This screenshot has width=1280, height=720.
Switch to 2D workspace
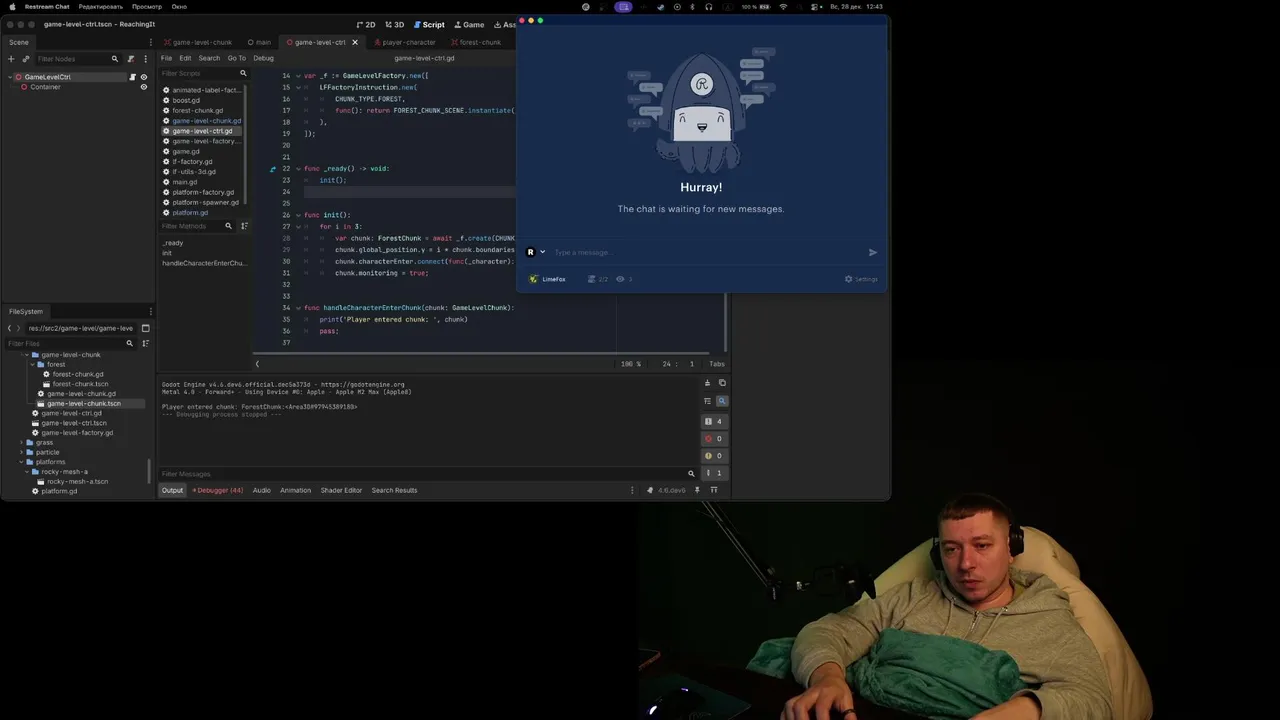(x=366, y=24)
